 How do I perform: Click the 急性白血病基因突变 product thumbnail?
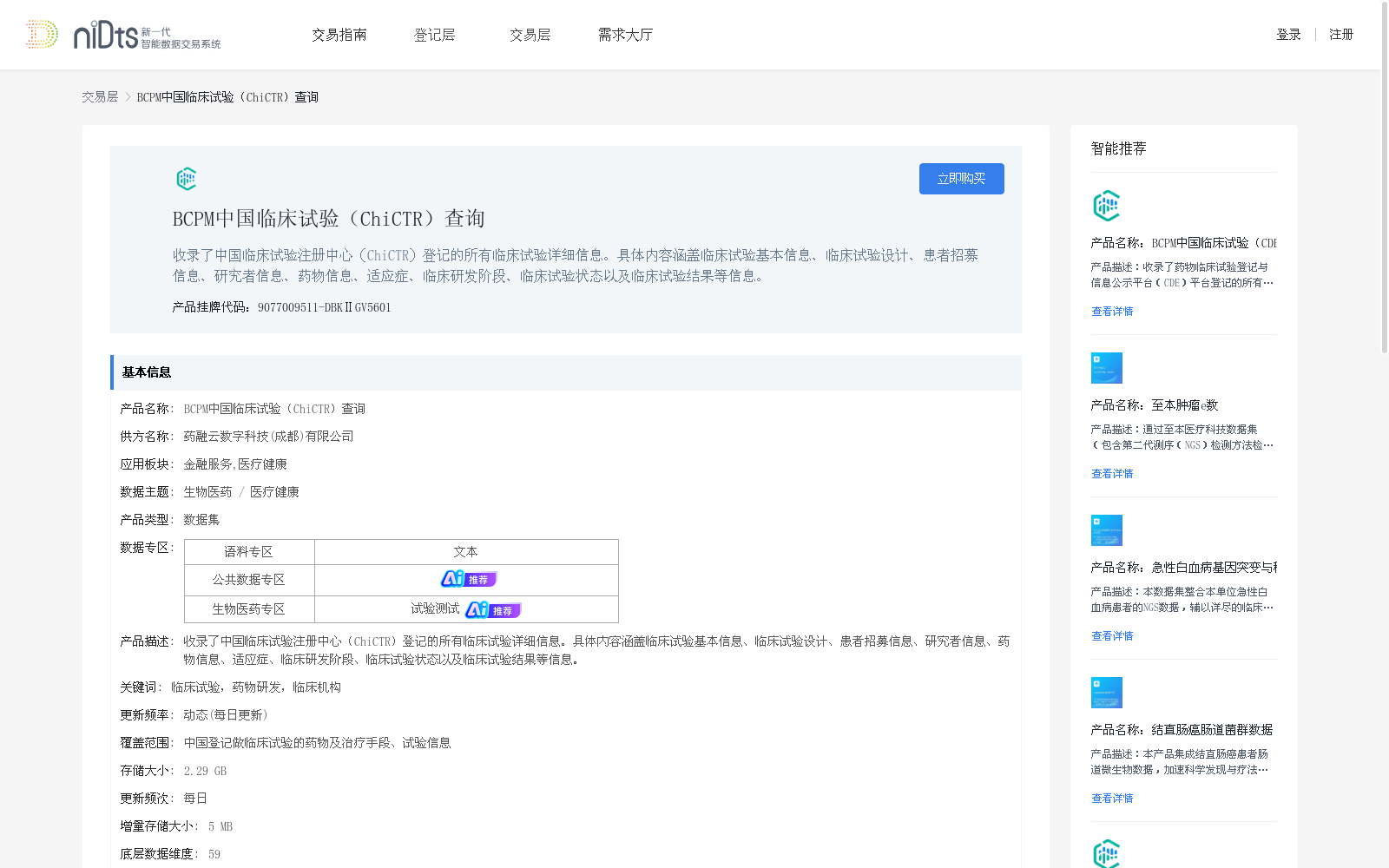1107,530
